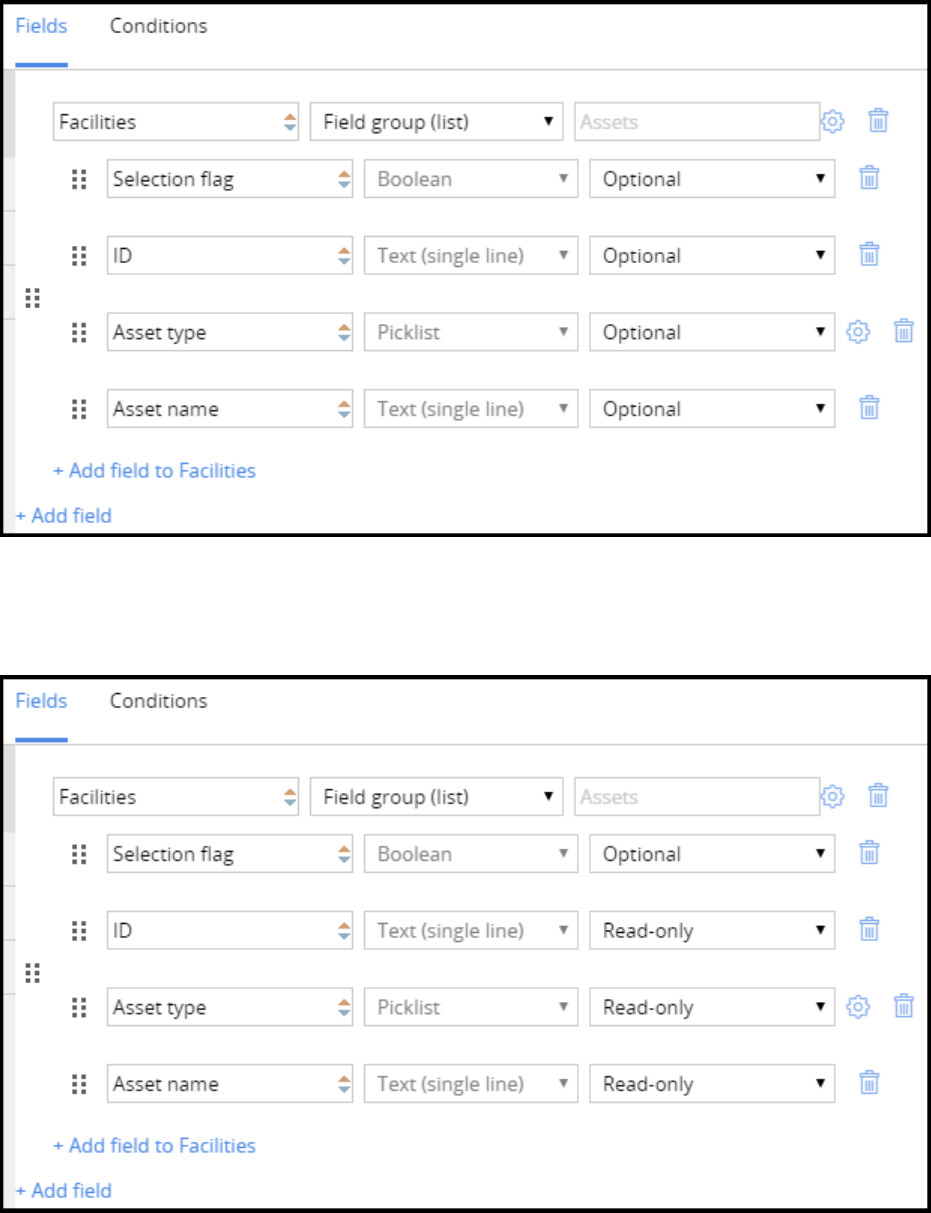Click "+ Add field to Facilities" in the upper panel
The height and width of the screenshot is (1213, 931).
click(154, 470)
